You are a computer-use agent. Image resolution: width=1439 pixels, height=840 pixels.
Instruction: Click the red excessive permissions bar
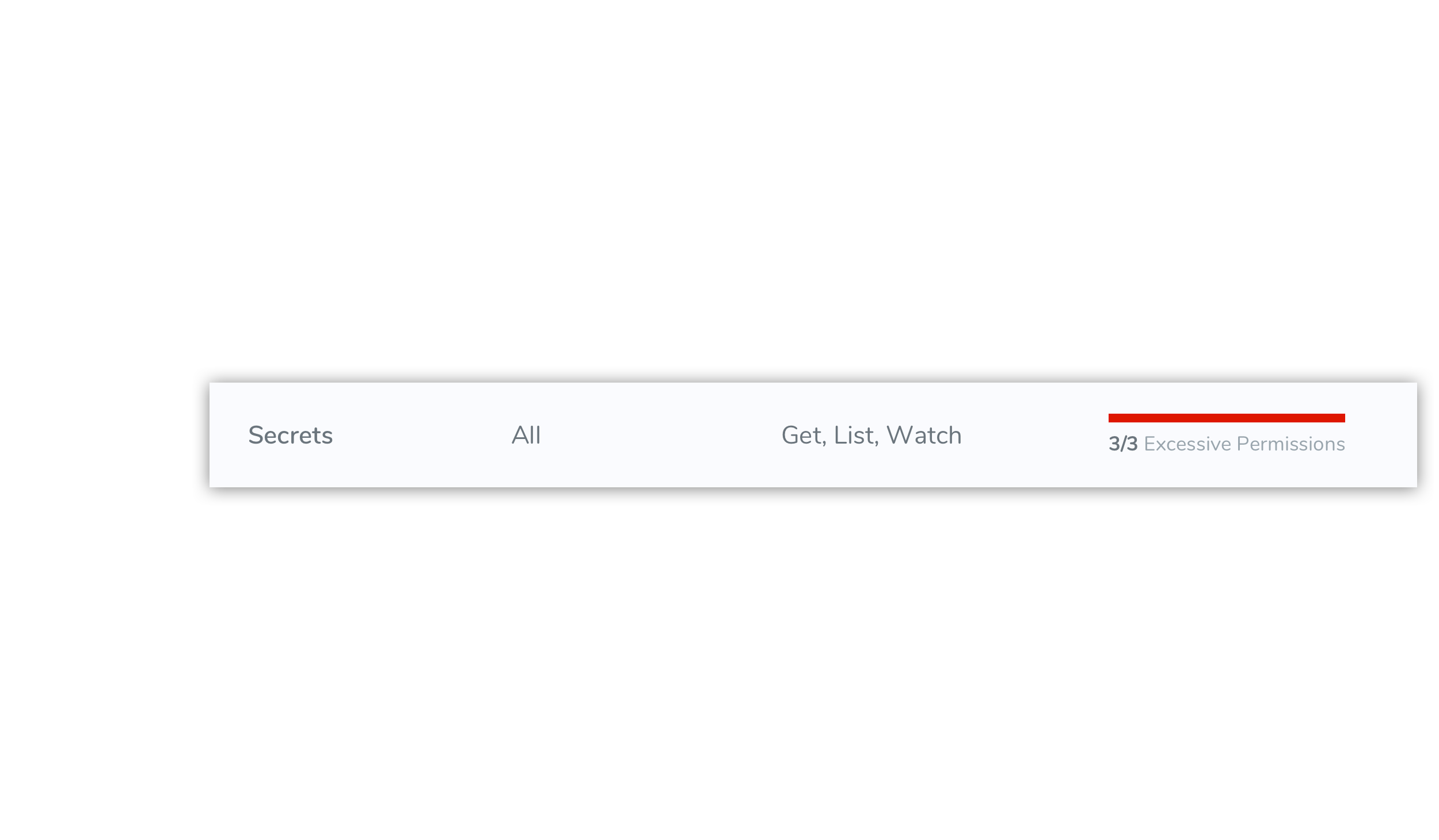1227,417
